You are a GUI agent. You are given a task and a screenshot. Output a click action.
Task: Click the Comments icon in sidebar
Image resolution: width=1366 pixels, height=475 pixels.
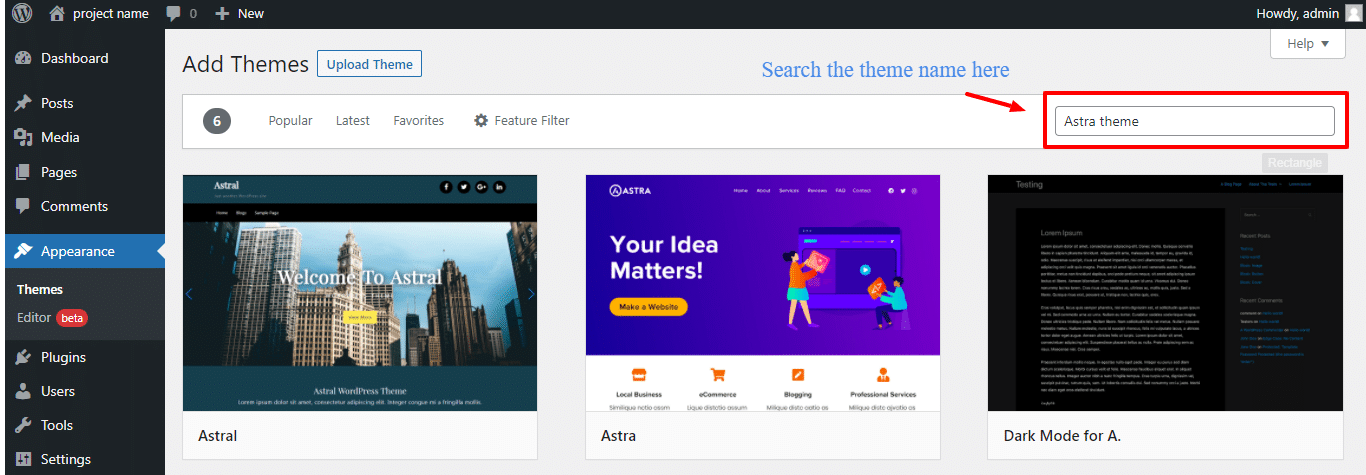click(23, 206)
